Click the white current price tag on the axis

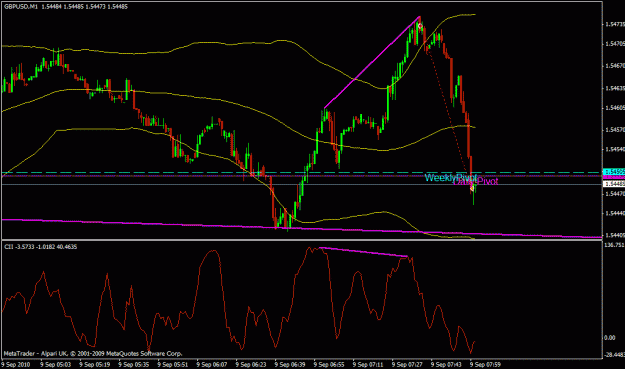pyautogui.click(x=614, y=184)
